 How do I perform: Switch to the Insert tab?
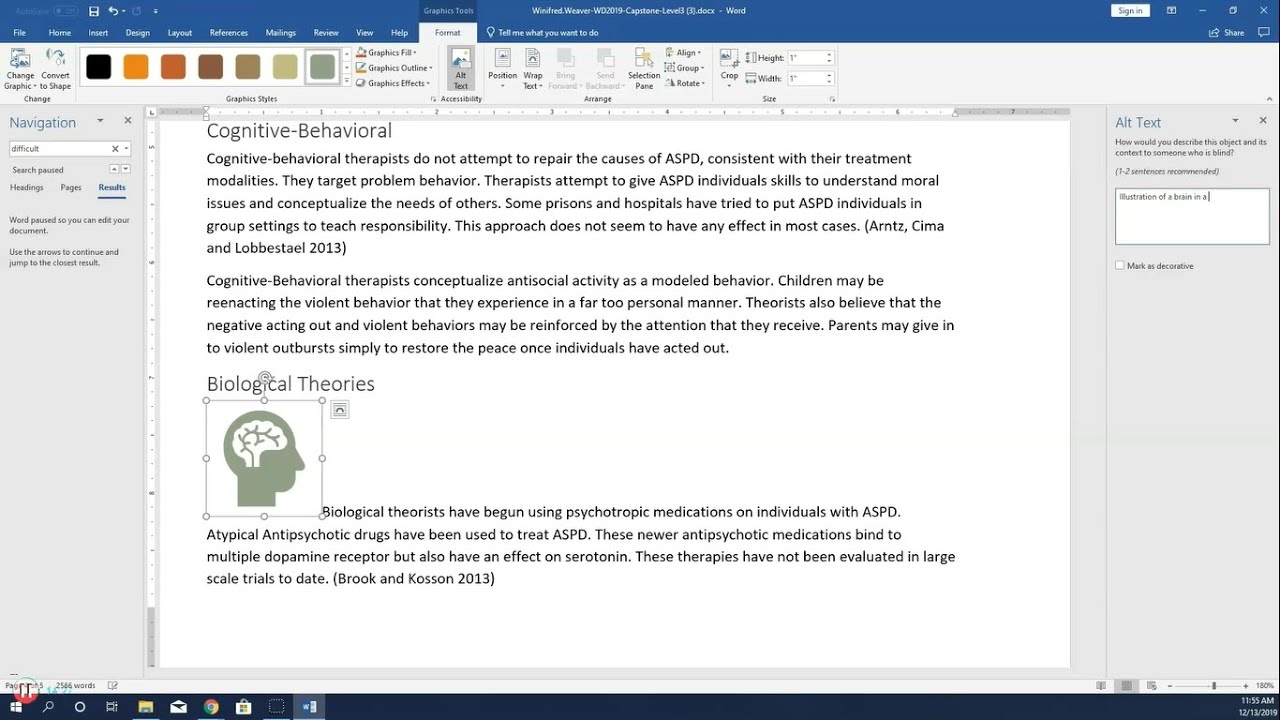(98, 33)
